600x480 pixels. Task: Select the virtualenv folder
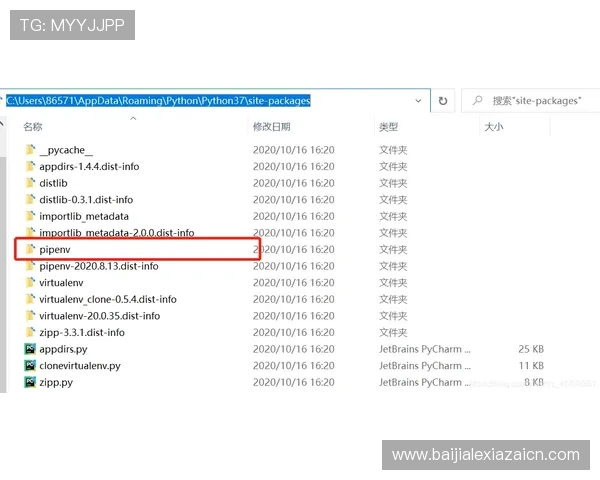point(65,283)
